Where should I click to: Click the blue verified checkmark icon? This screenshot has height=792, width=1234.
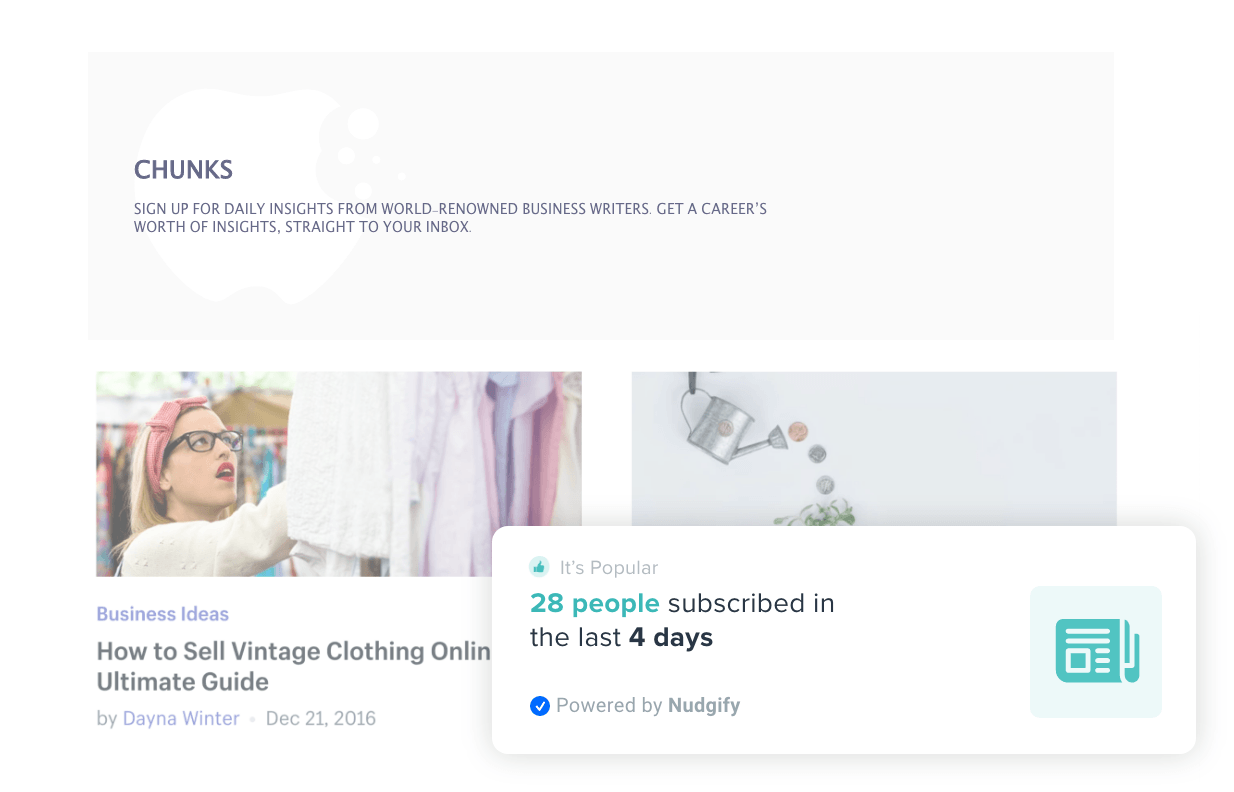[540, 706]
